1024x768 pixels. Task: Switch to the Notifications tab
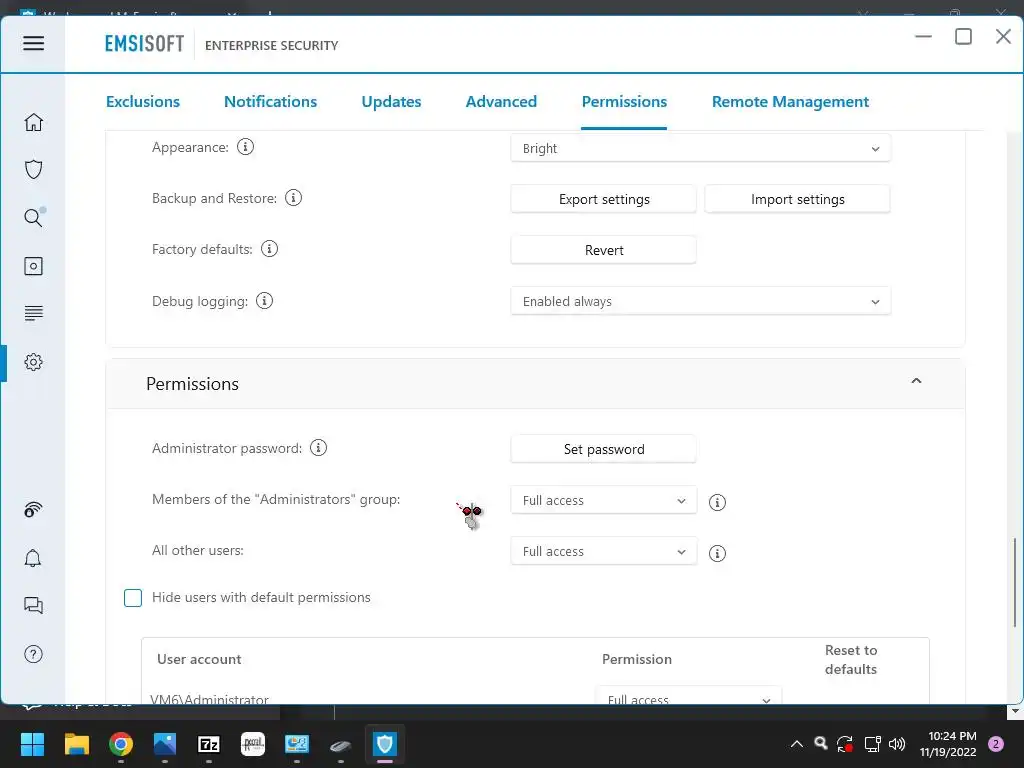[x=270, y=102]
